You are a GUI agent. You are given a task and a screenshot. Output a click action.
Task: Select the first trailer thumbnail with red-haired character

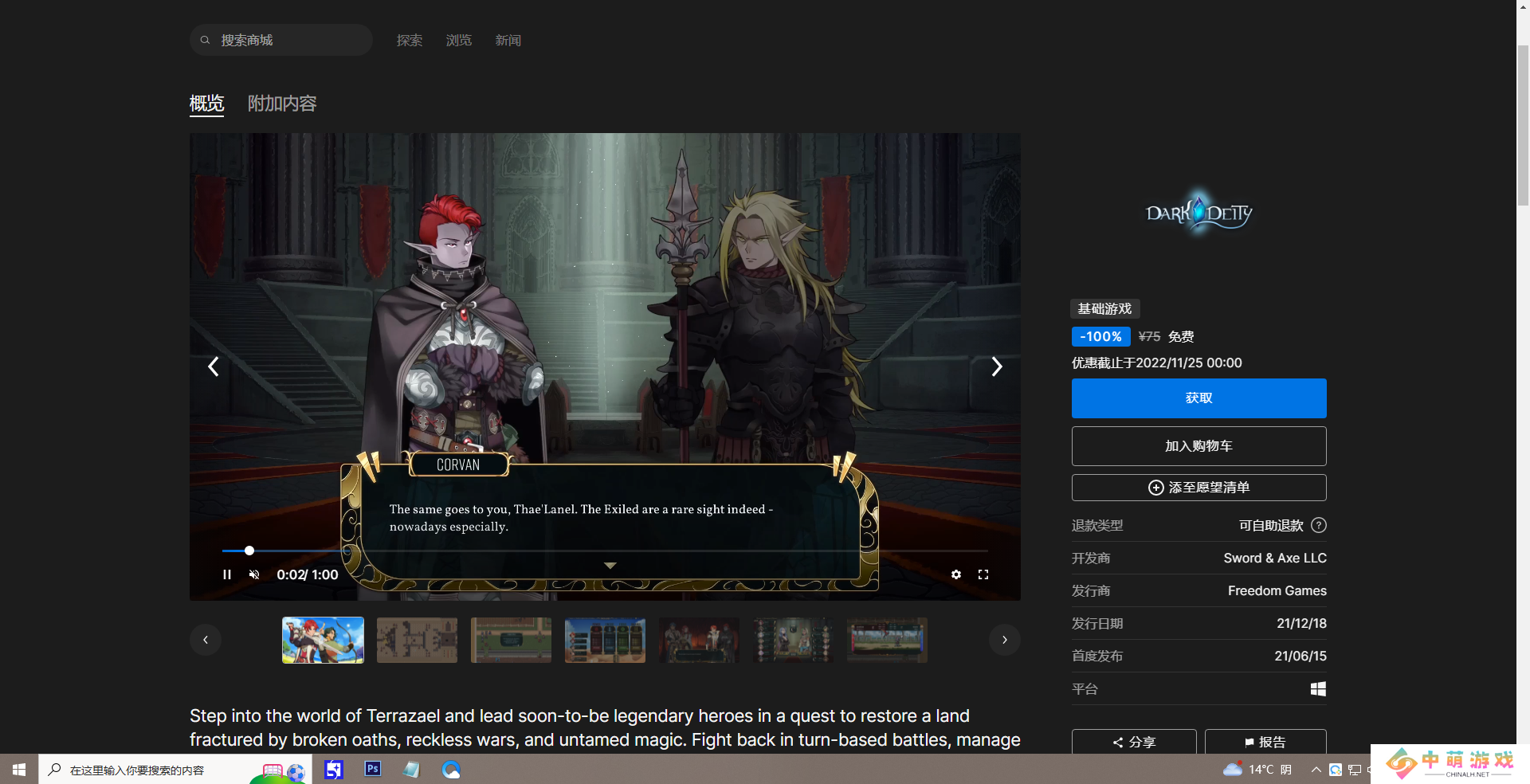coord(323,640)
